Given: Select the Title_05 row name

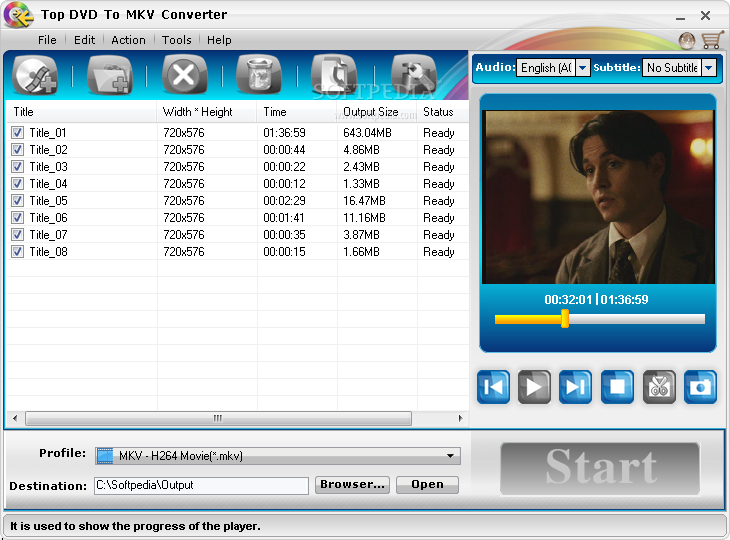Looking at the screenshot, I should (48, 201).
